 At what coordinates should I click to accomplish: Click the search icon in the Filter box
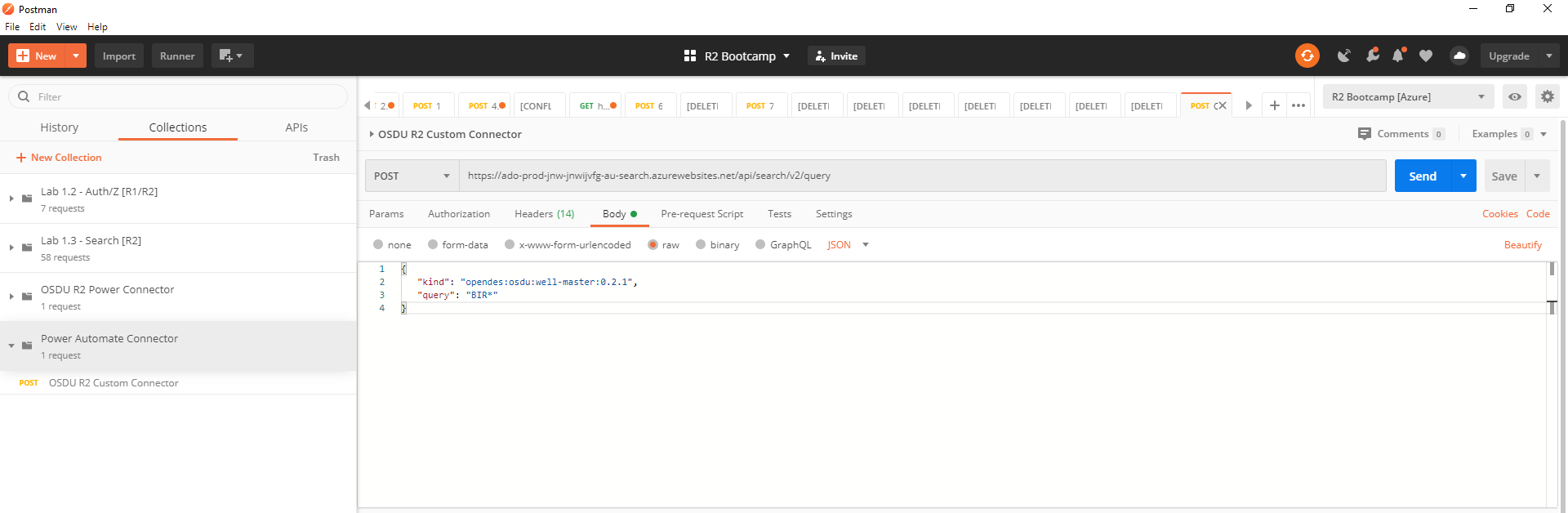[24, 96]
